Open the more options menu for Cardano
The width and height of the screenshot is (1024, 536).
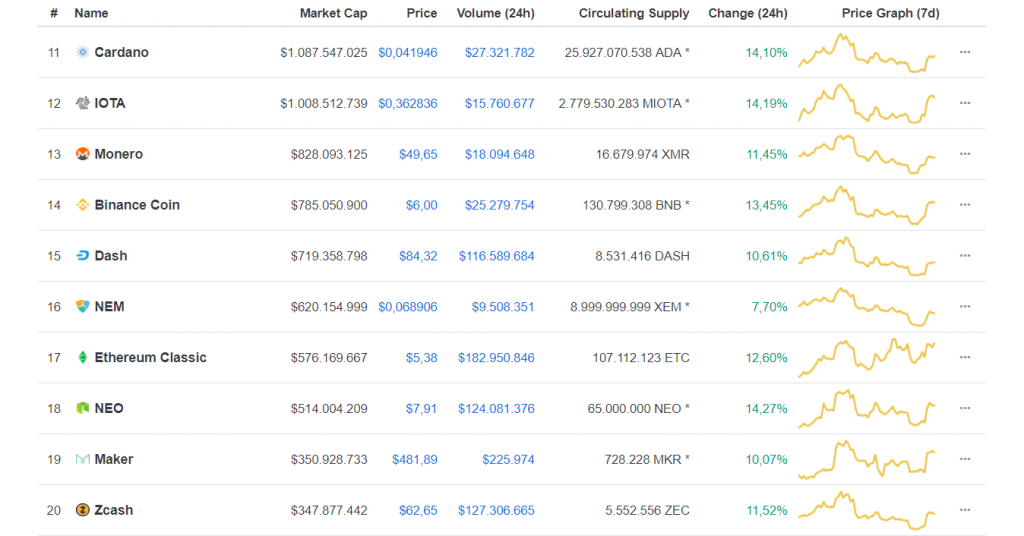pos(965,52)
